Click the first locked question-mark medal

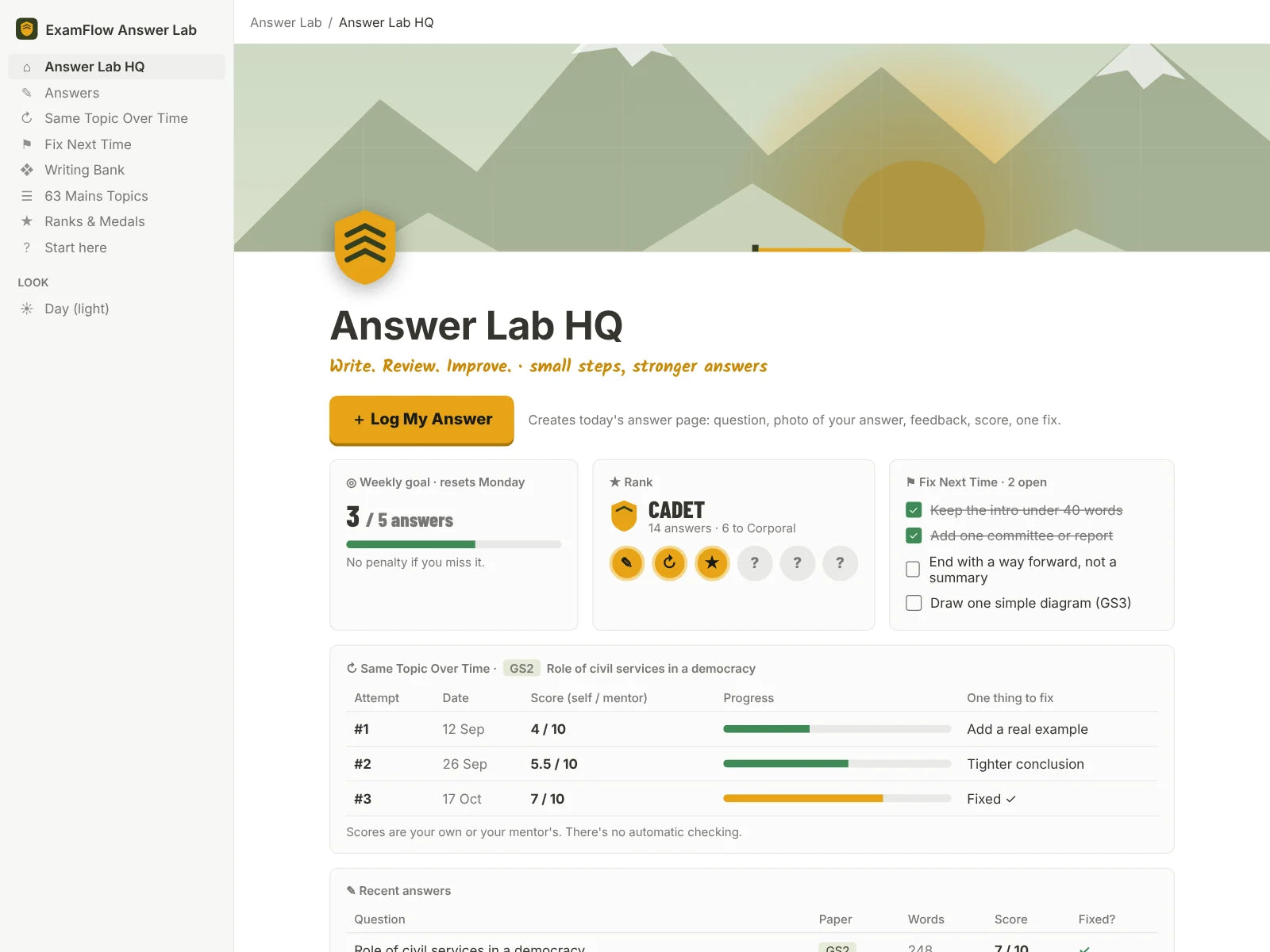pos(755,563)
